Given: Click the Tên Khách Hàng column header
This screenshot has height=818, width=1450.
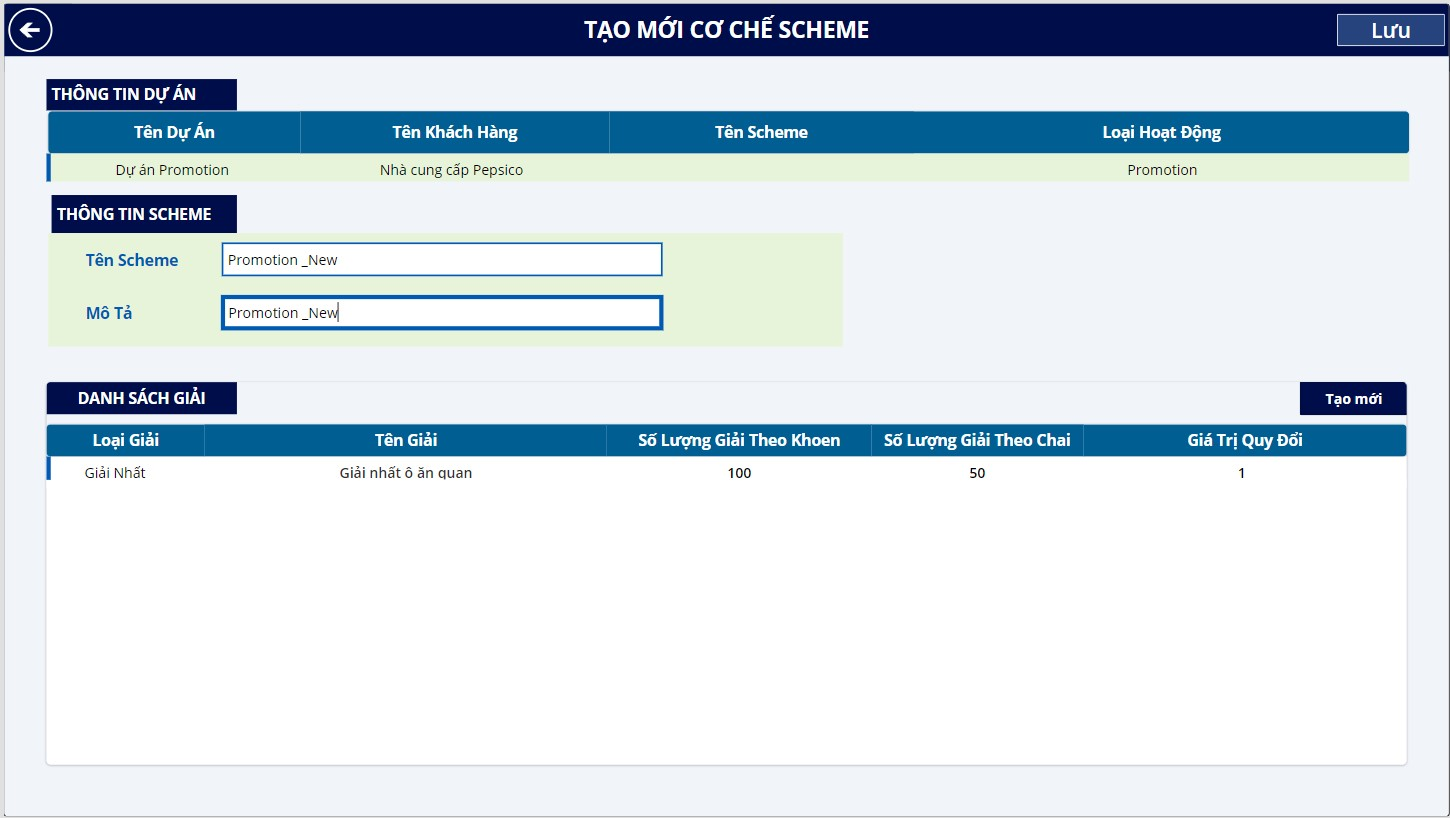Looking at the screenshot, I should click(455, 132).
